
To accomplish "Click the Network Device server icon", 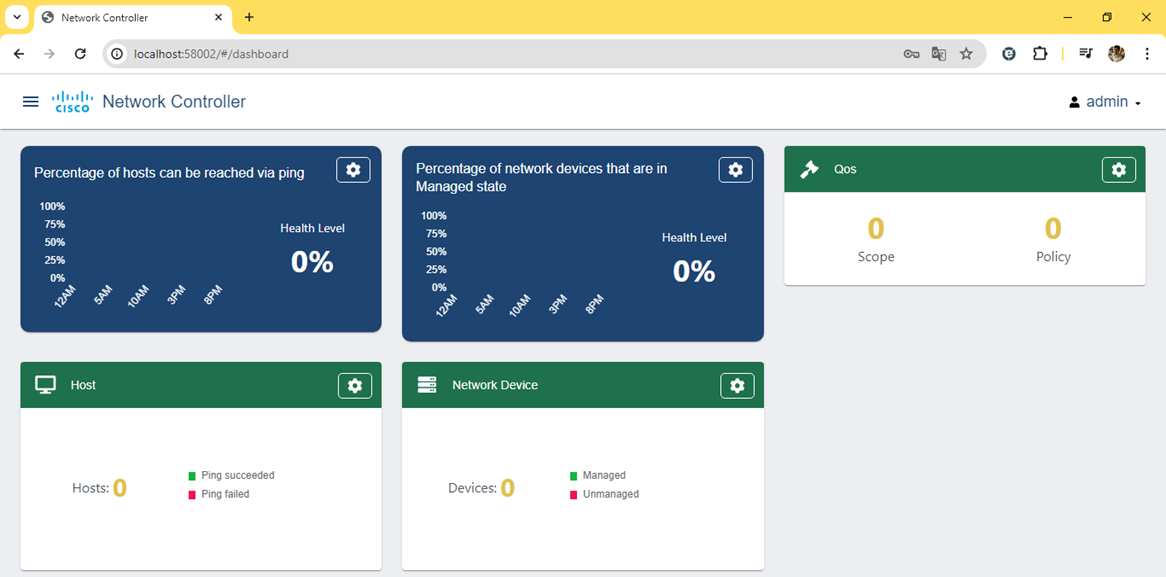I will [x=427, y=385].
